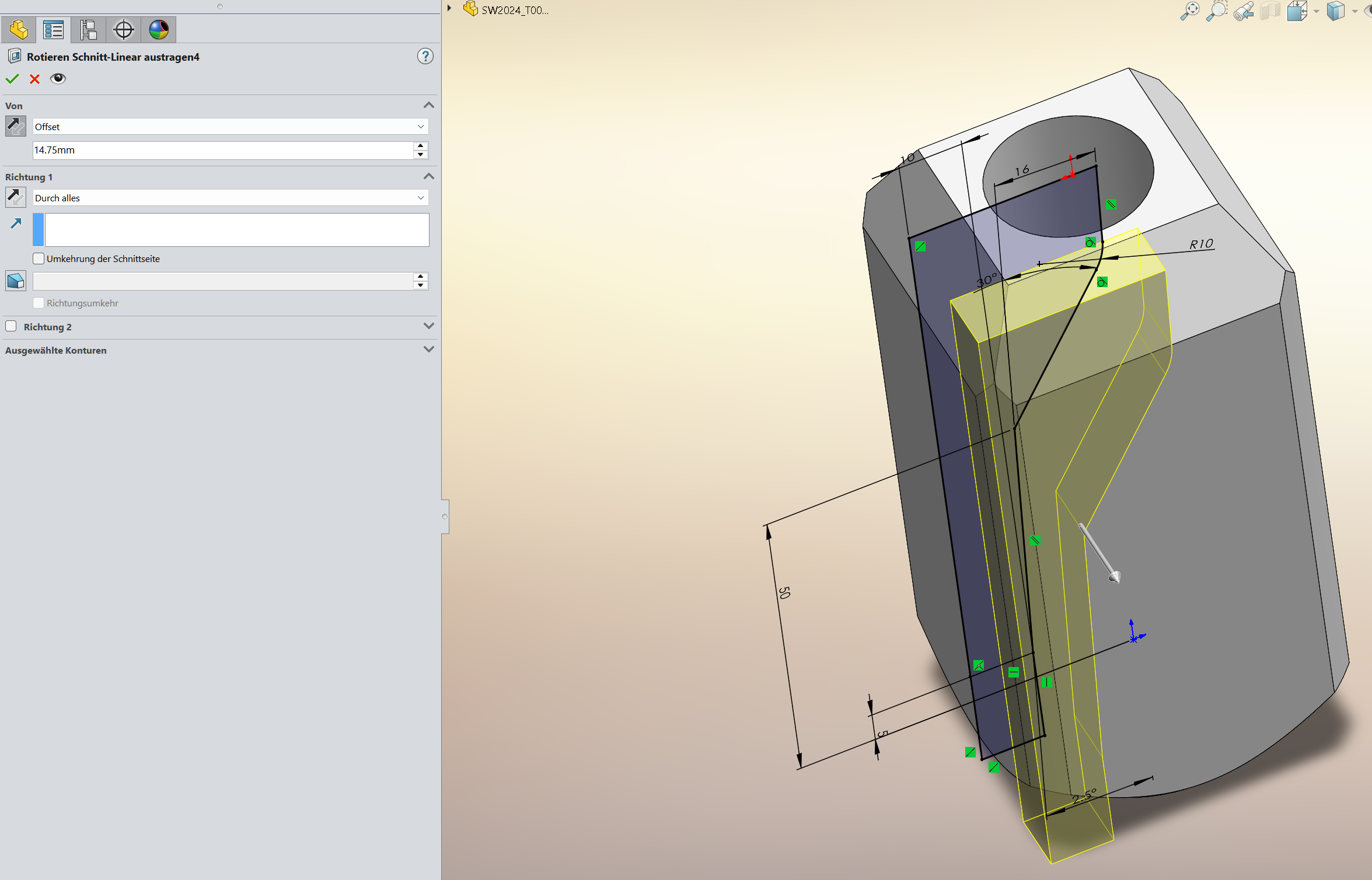Increment the 14.75mm offset value
Image resolution: width=1372 pixels, height=880 pixels.
click(x=420, y=145)
